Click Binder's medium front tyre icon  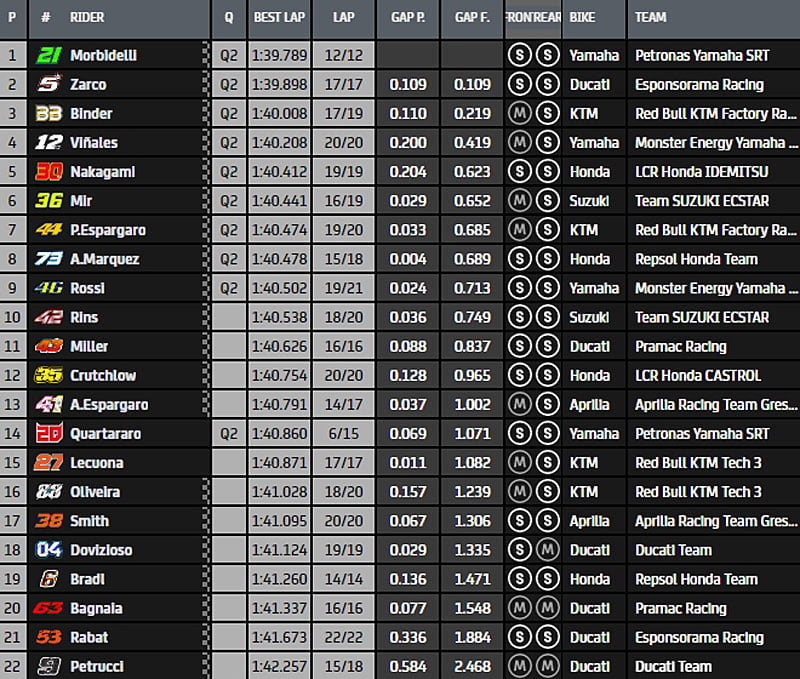[519, 113]
